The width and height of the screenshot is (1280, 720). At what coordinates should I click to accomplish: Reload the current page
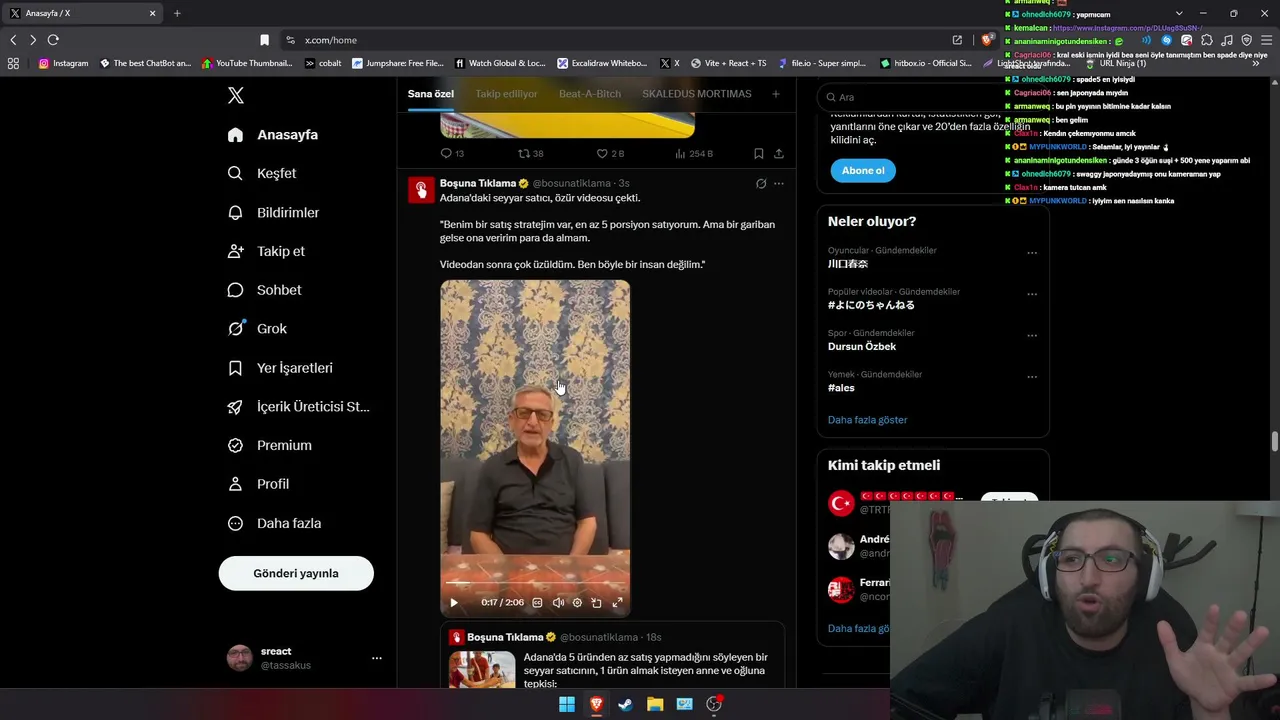click(x=53, y=40)
